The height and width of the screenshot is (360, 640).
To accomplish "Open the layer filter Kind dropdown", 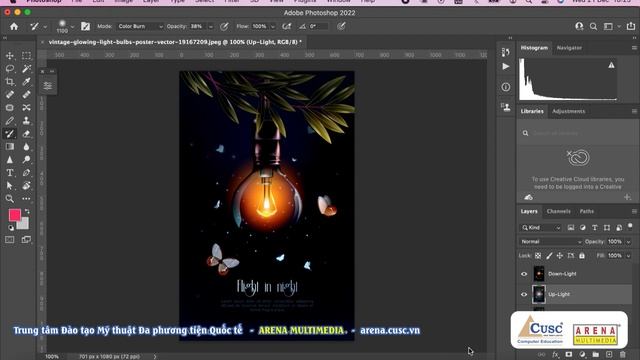I will (540, 228).
